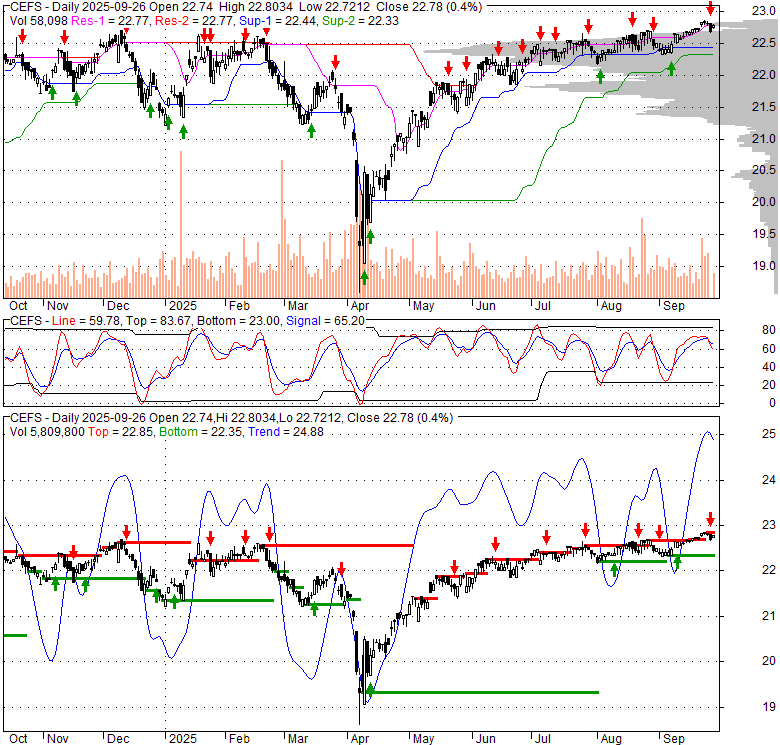This screenshot has width=780, height=745.
Task: Click the stochastic Line = 59.78 label
Action: coord(86,321)
